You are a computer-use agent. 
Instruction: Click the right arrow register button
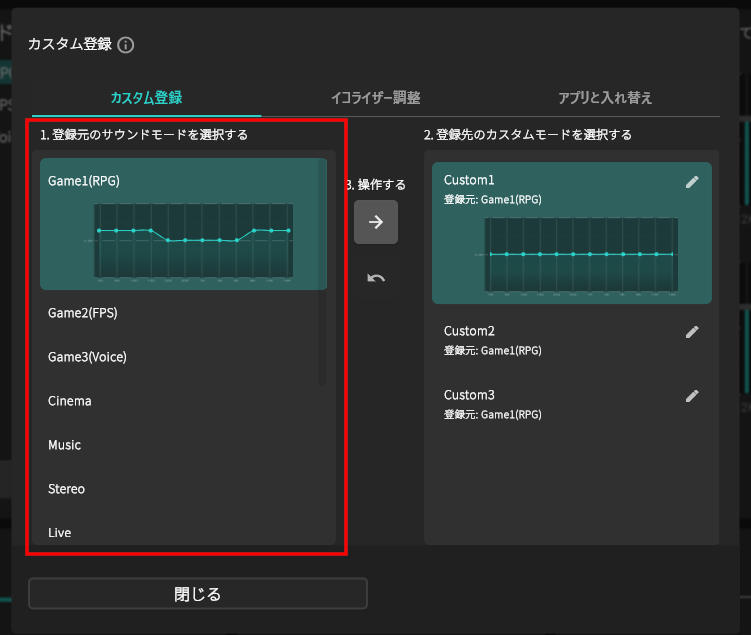(376, 222)
